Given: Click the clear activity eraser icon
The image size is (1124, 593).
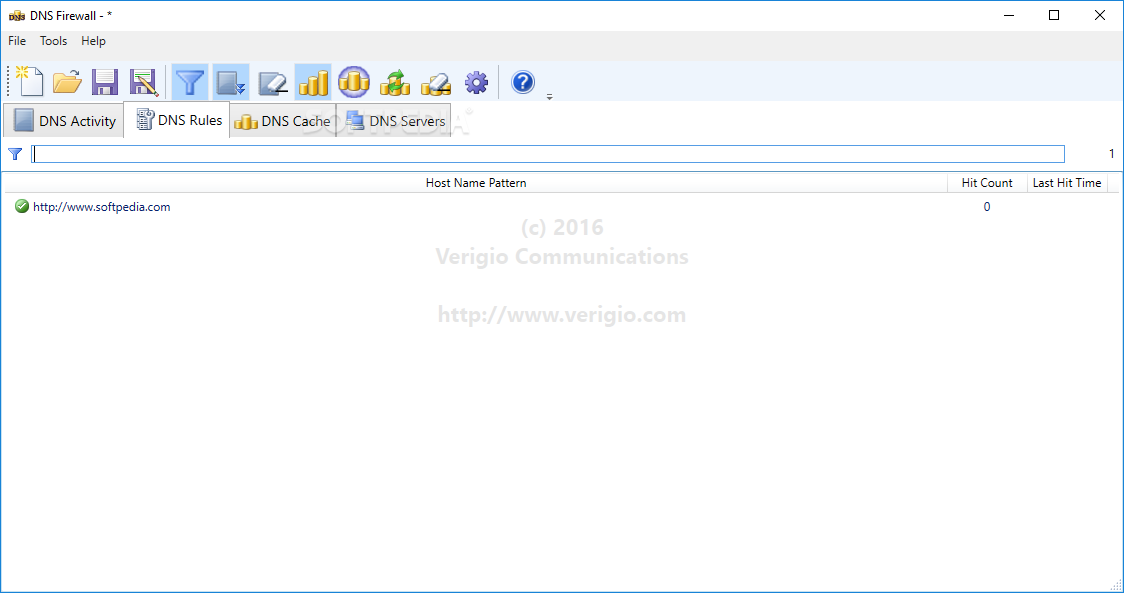Looking at the screenshot, I should click(272, 82).
